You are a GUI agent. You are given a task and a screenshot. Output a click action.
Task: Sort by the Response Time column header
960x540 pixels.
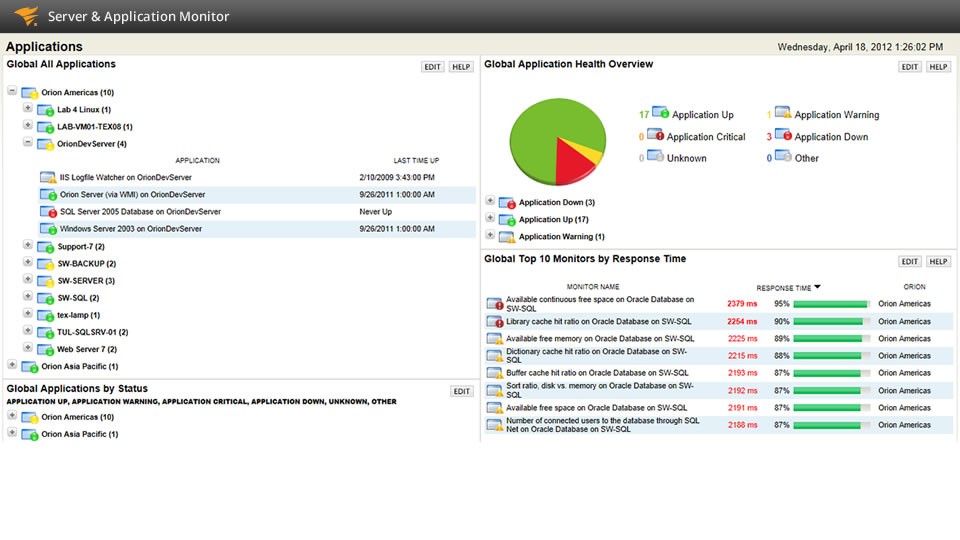pyautogui.click(x=787, y=287)
